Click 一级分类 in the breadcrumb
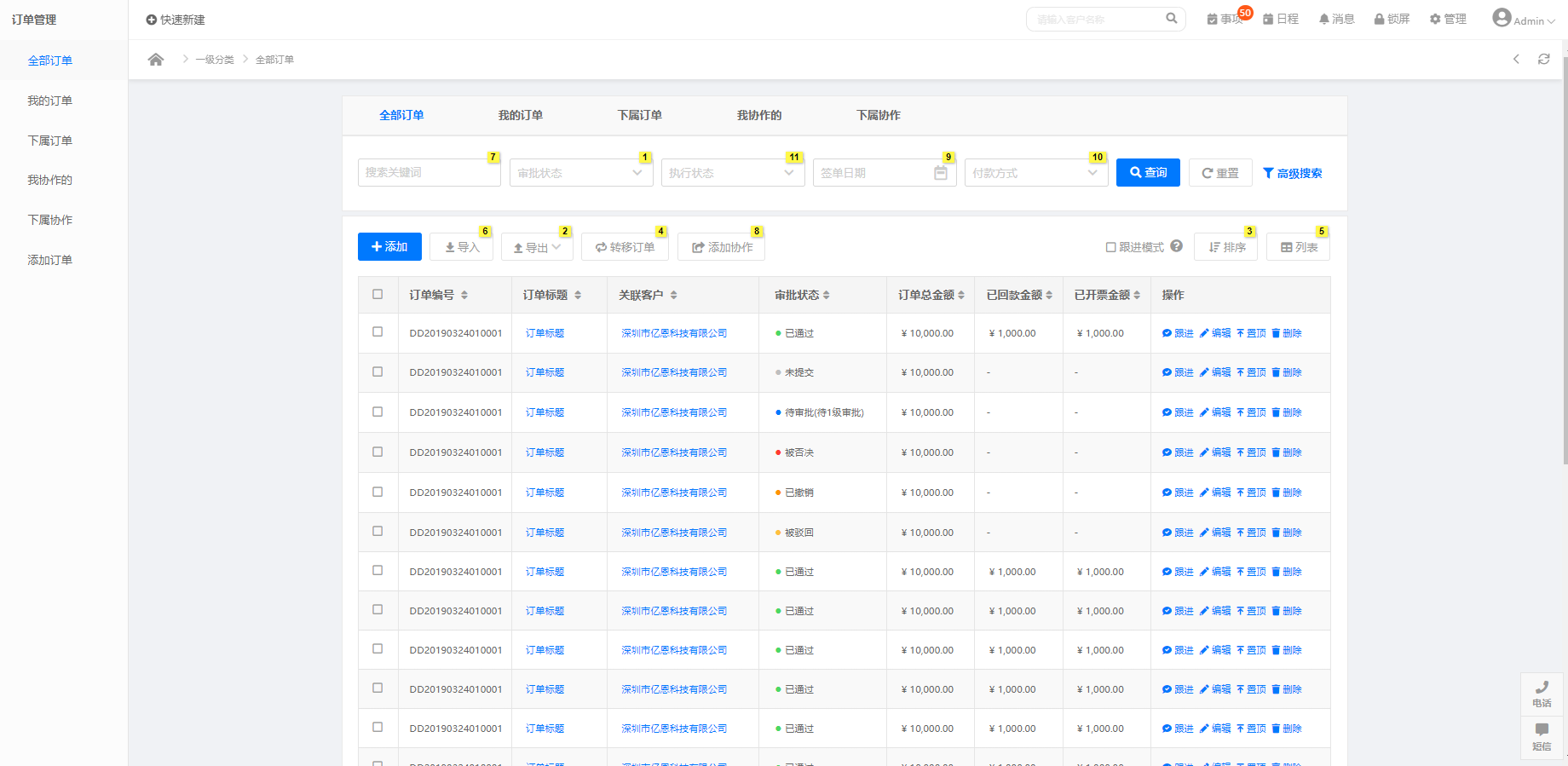Viewport: 1568px width, 766px height. (x=215, y=60)
